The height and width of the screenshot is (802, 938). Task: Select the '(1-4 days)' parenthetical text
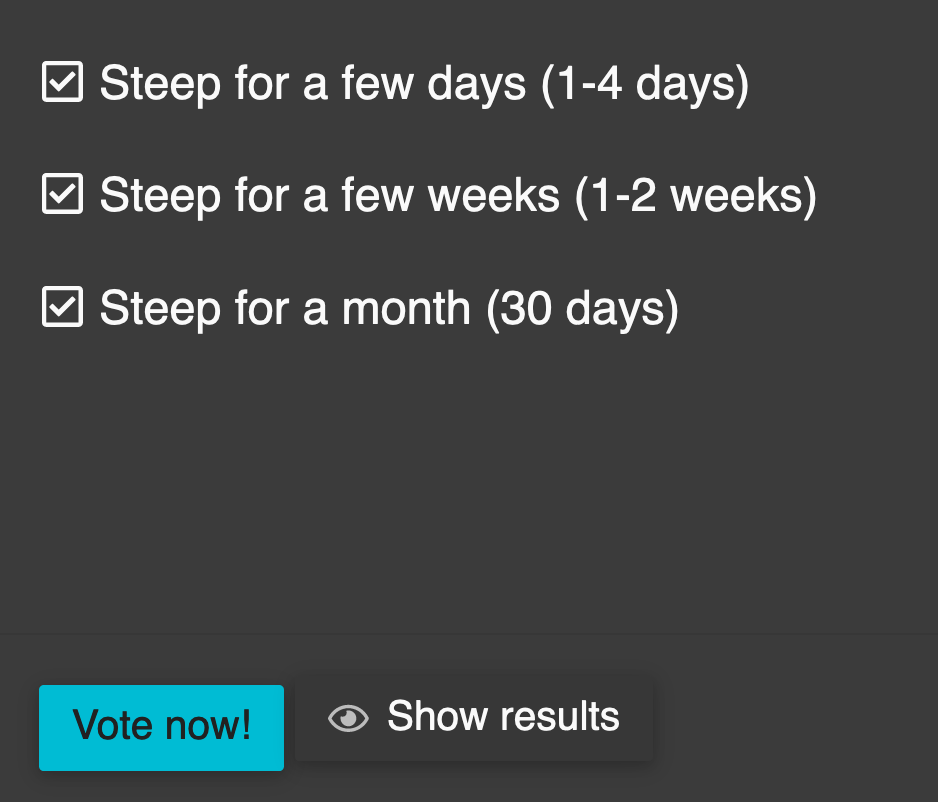[x=645, y=85]
